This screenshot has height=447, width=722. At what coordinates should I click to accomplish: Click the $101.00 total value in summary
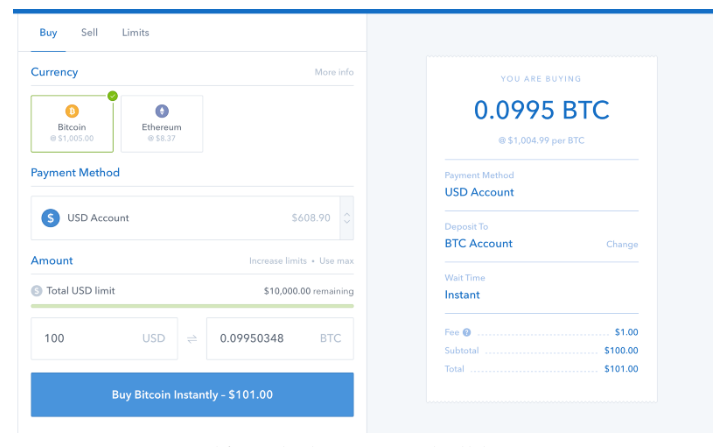(x=621, y=369)
